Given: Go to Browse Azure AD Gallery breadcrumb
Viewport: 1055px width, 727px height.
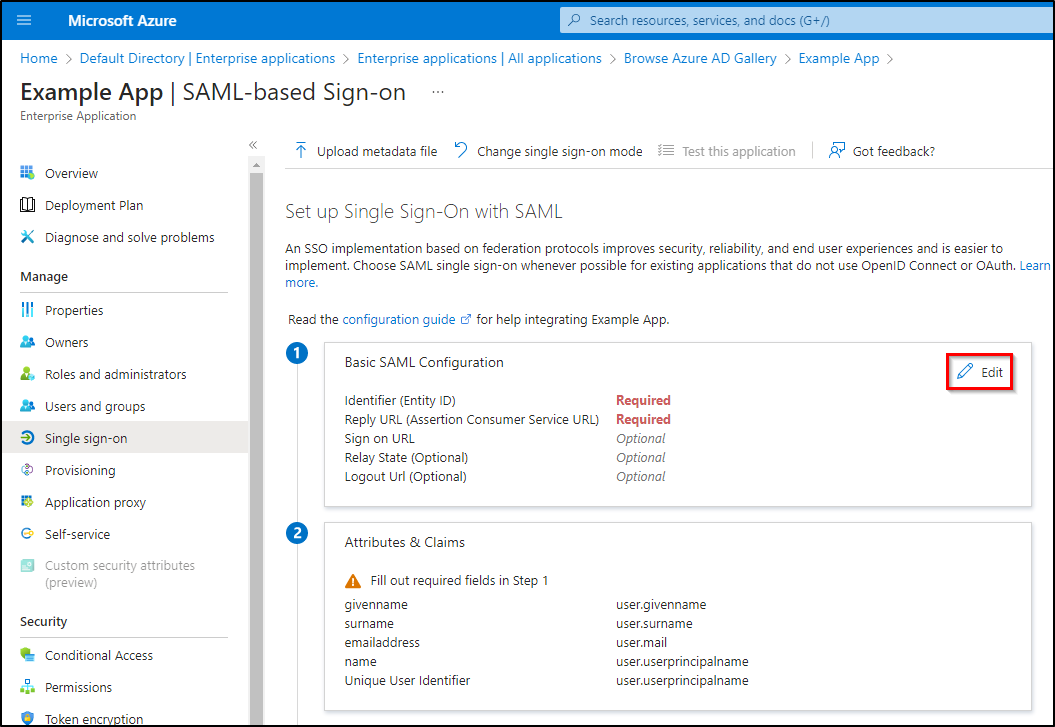Looking at the screenshot, I should (700, 58).
